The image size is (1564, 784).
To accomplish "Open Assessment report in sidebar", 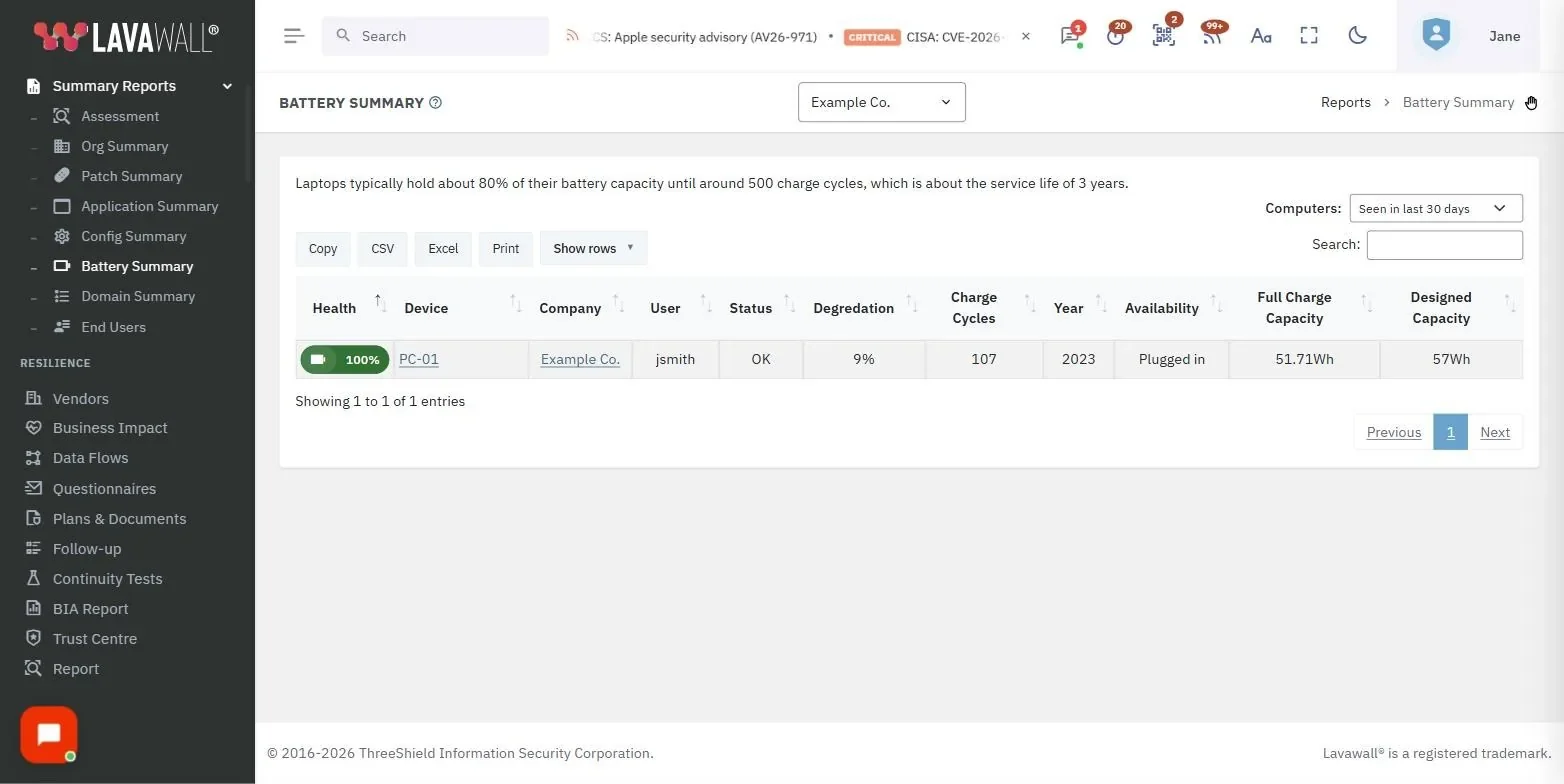I will click(x=120, y=116).
